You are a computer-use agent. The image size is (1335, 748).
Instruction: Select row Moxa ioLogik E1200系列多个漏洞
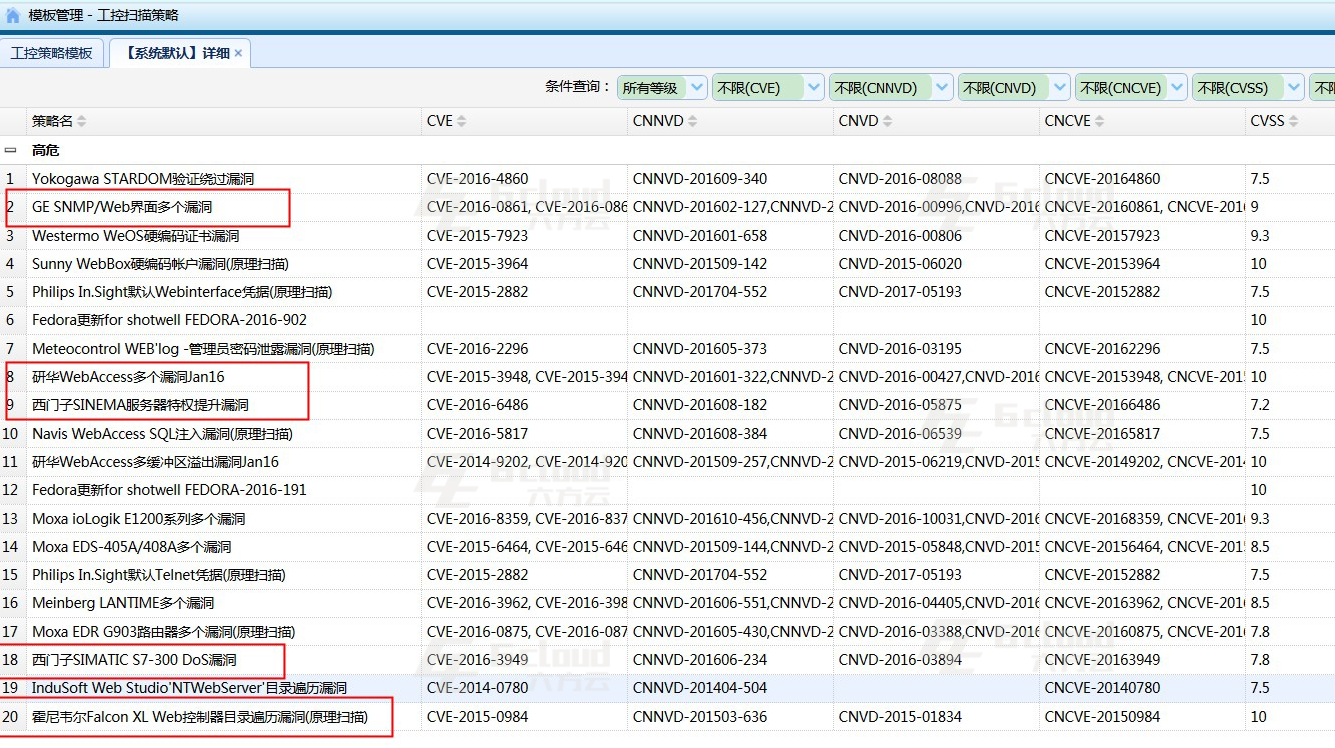pos(667,519)
